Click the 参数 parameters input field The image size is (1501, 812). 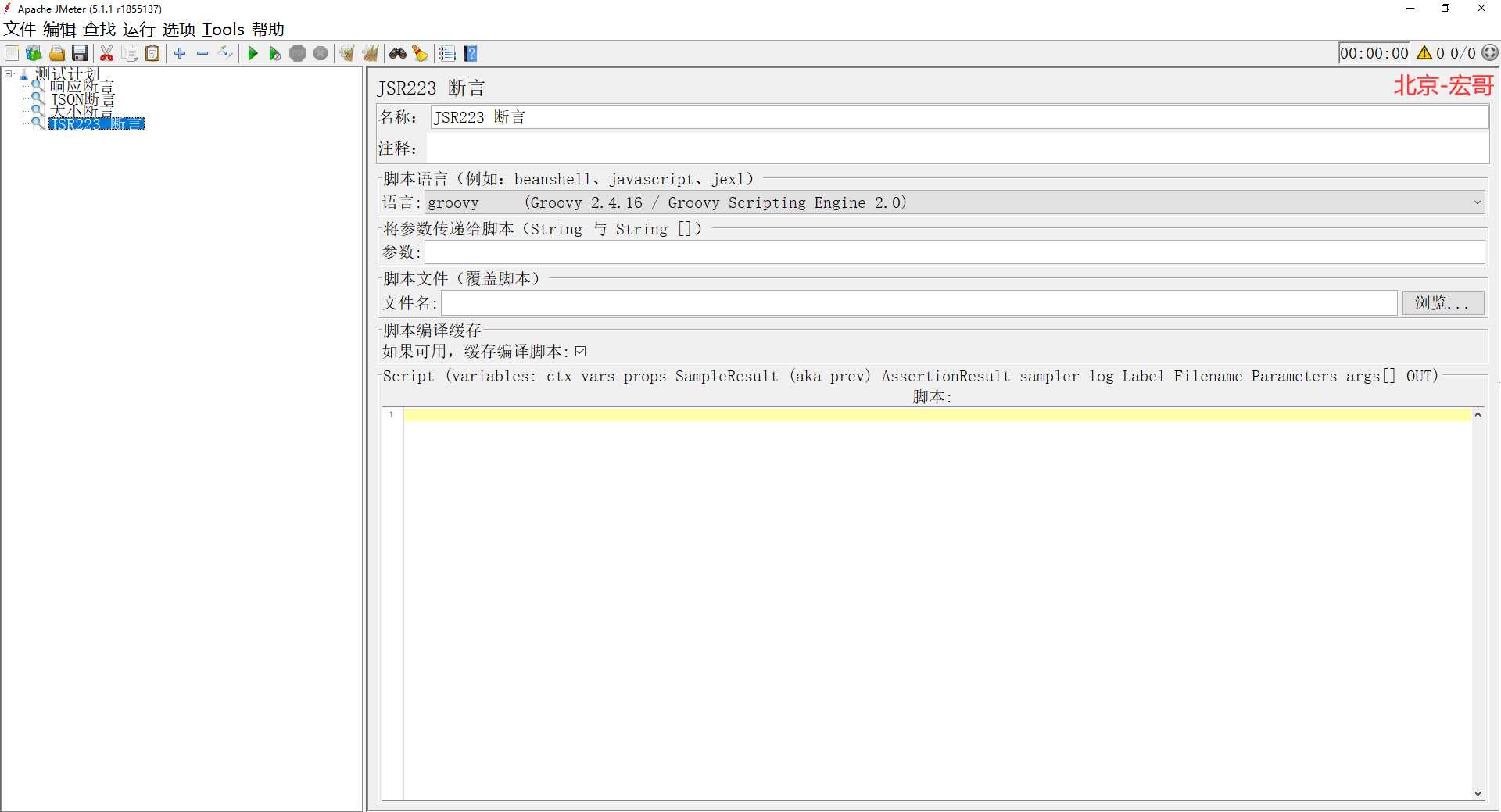pos(955,252)
